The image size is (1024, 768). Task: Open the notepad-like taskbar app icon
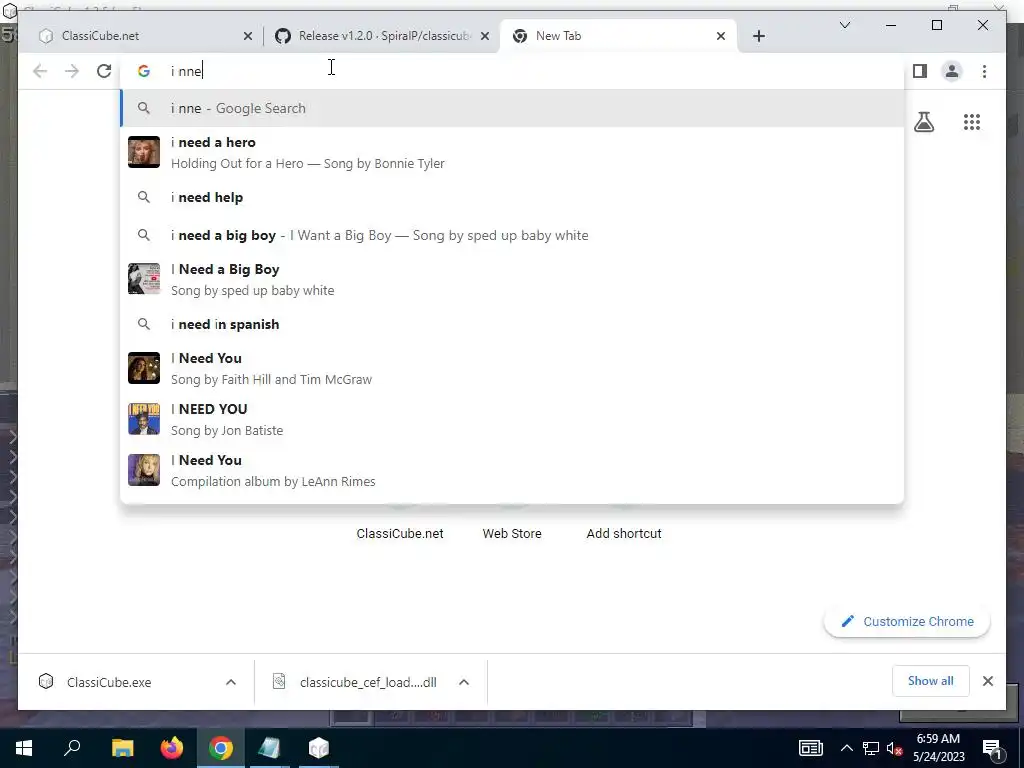(x=269, y=748)
